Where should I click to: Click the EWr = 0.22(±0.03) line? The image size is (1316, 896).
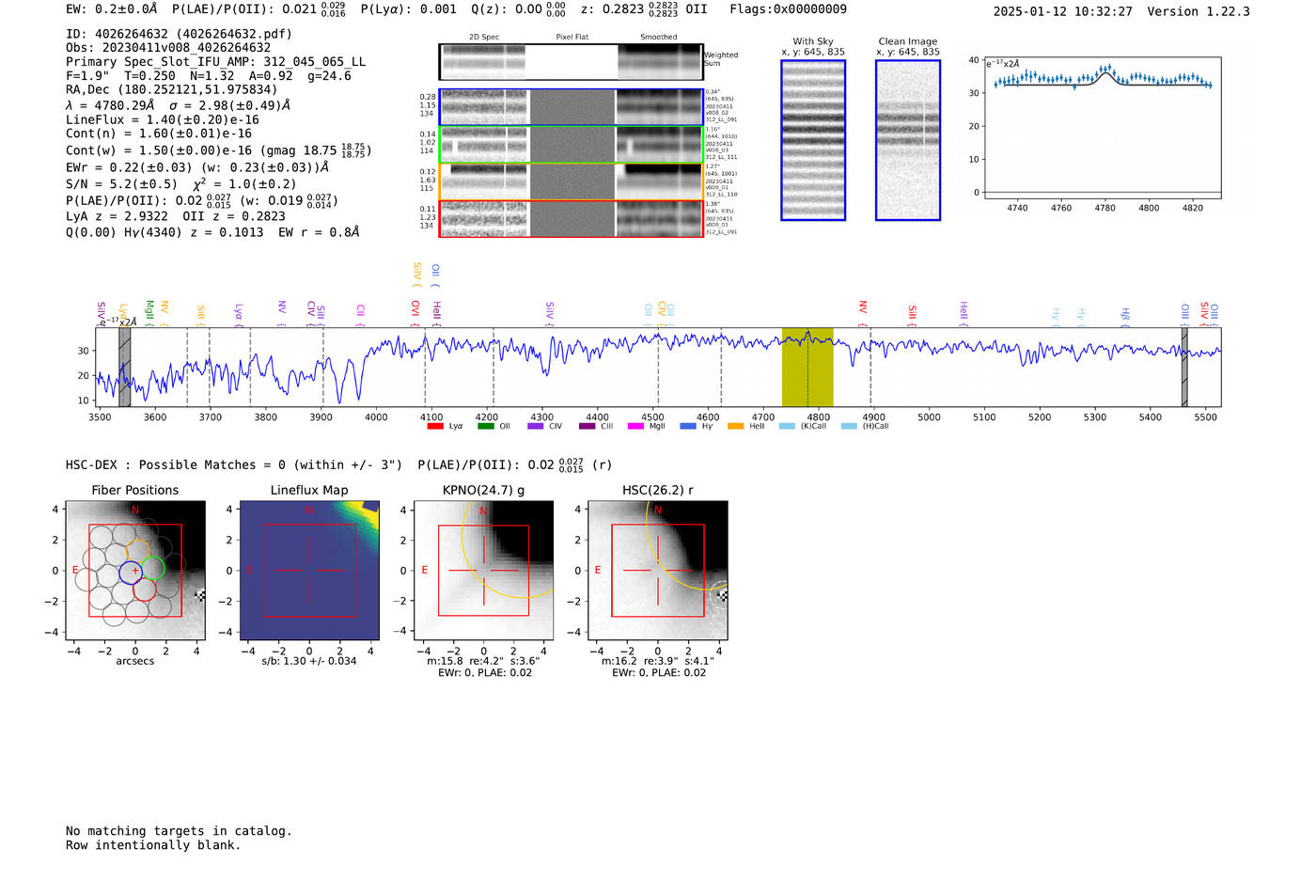(x=197, y=167)
